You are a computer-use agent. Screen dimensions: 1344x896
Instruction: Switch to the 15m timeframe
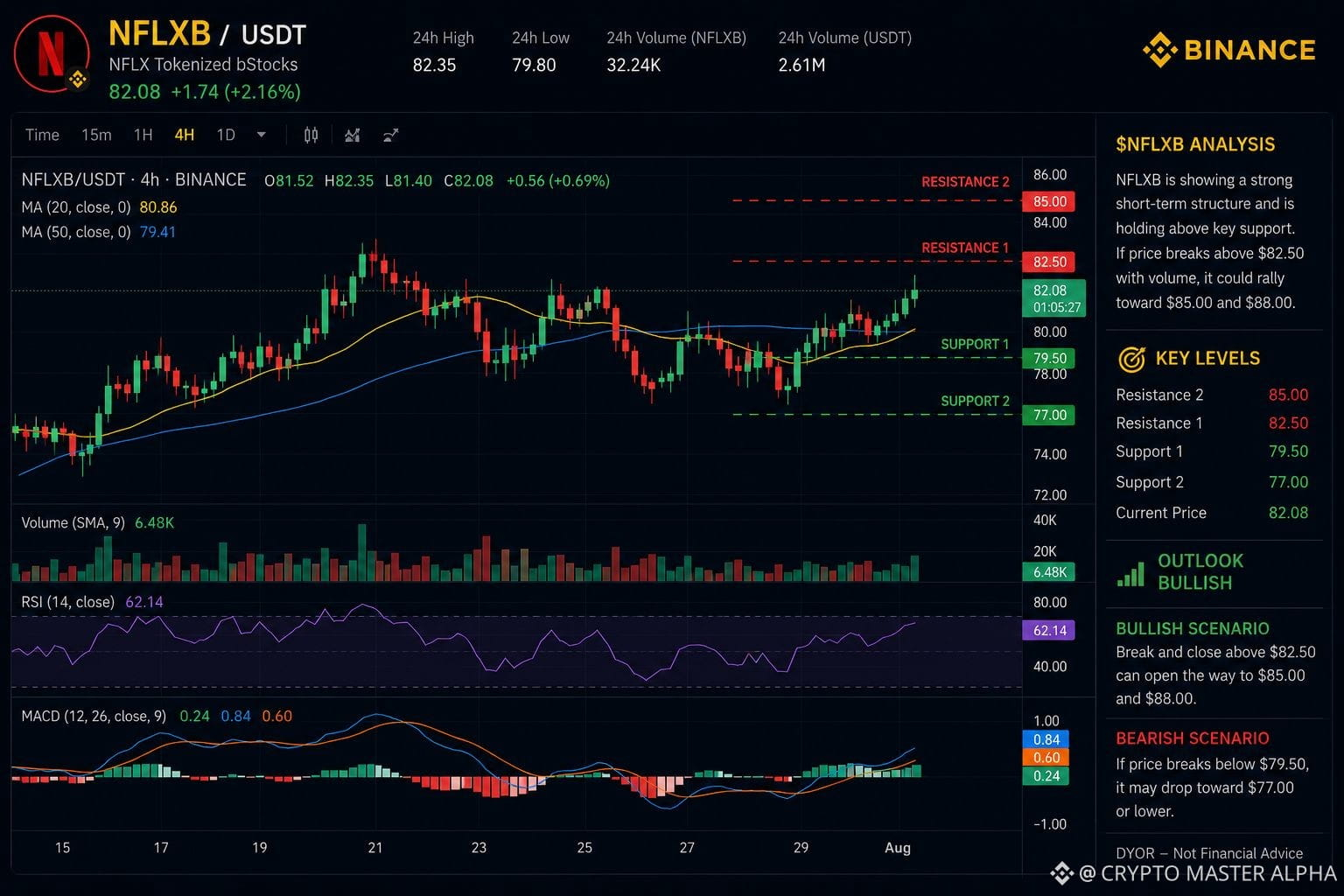(x=96, y=135)
